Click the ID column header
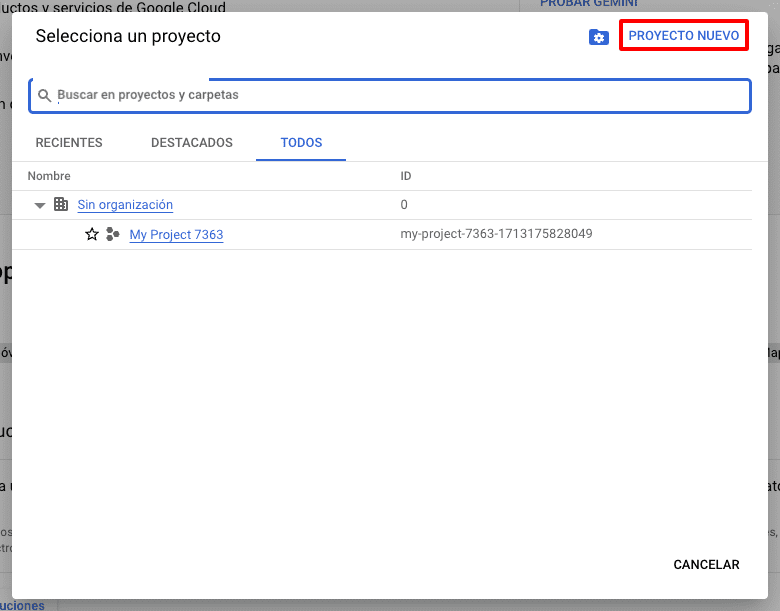This screenshot has height=611, width=780. [405, 176]
